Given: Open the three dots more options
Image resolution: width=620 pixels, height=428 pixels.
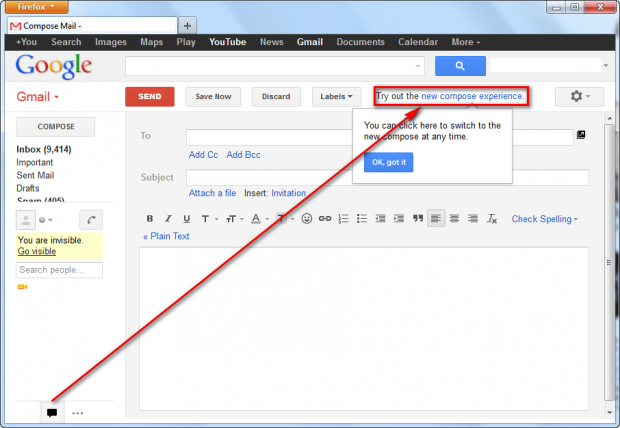Looking at the screenshot, I should pyautogui.click(x=78, y=413).
